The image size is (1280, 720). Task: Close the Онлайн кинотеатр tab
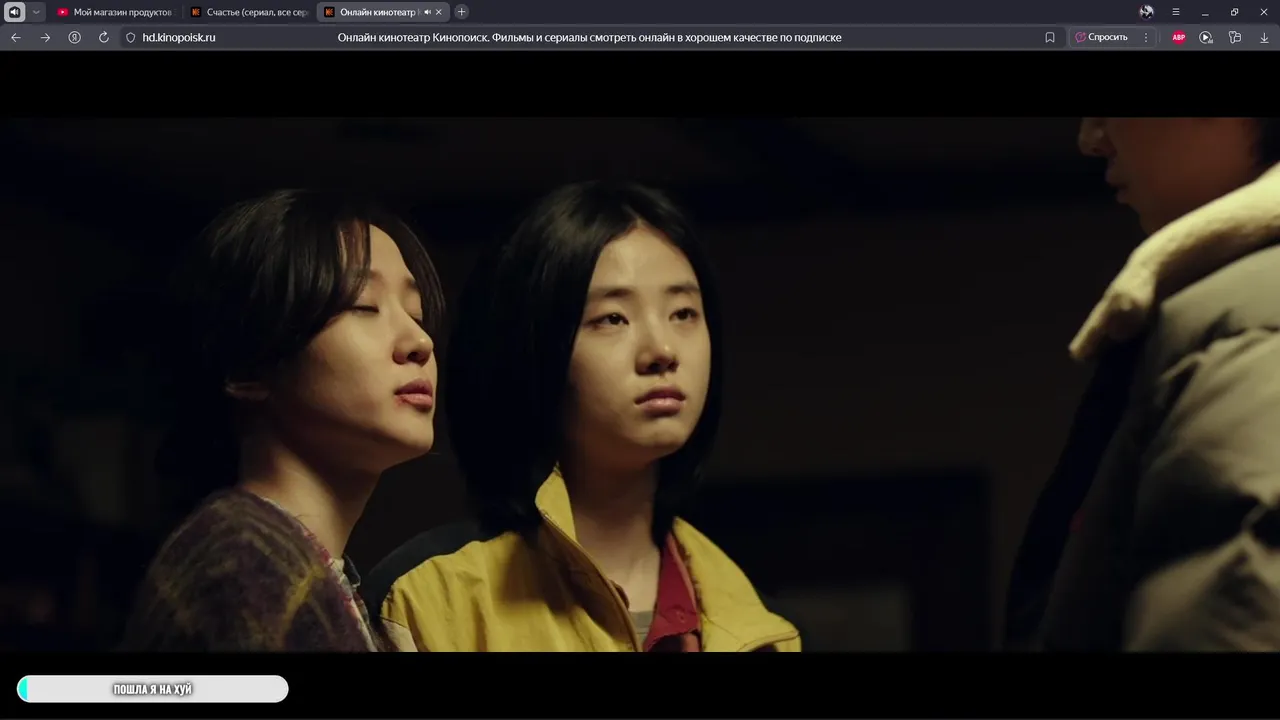(439, 12)
